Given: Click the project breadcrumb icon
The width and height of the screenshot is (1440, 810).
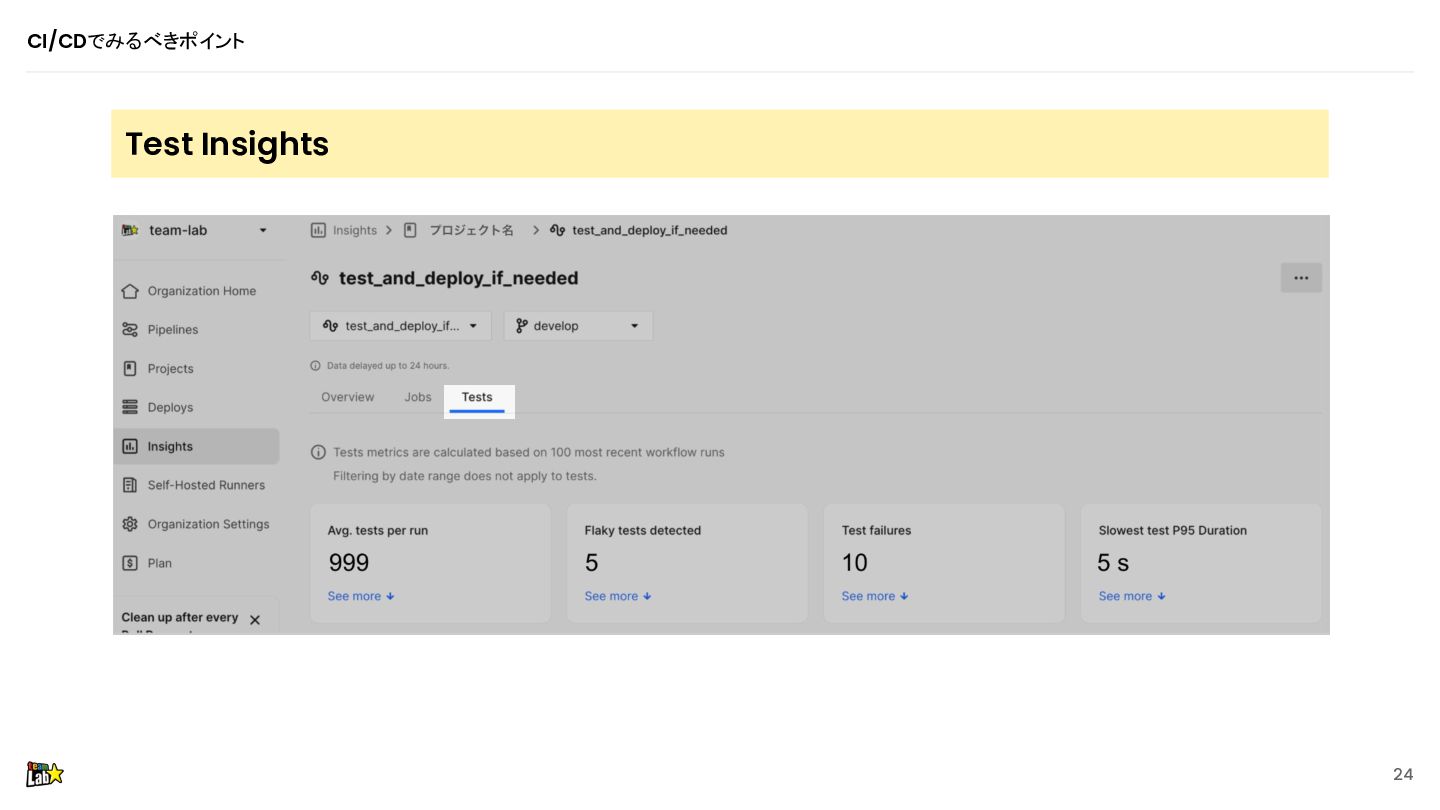Looking at the screenshot, I should click(410, 230).
